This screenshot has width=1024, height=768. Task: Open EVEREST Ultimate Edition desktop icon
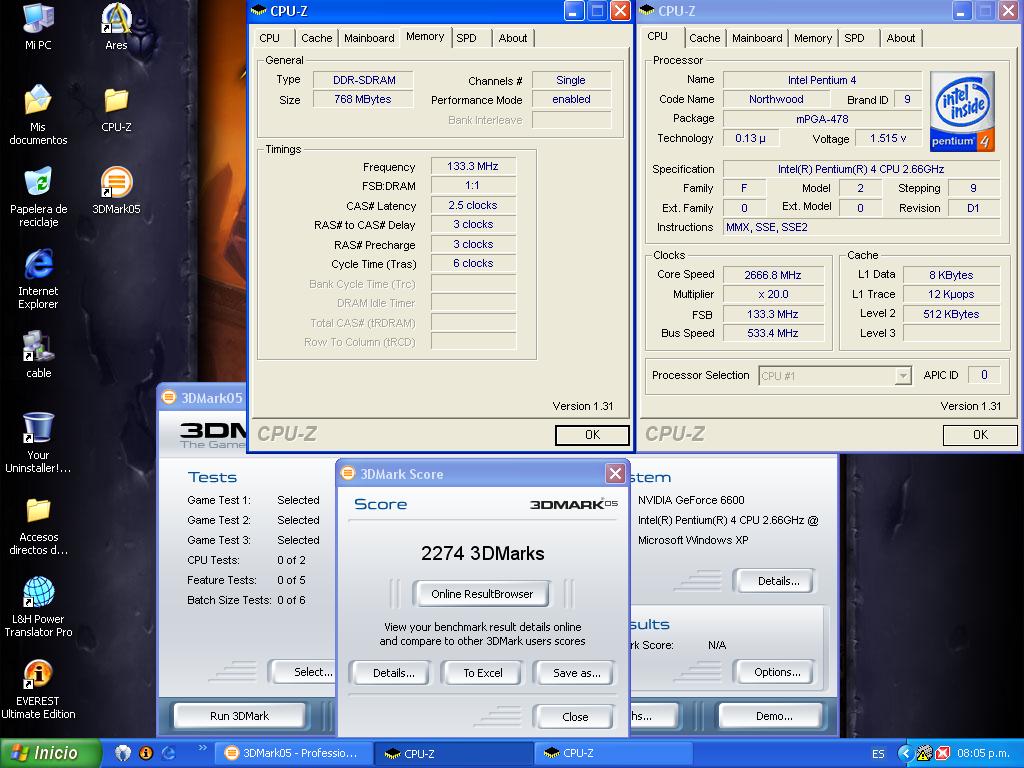pyautogui.click(x=38, y=676)
